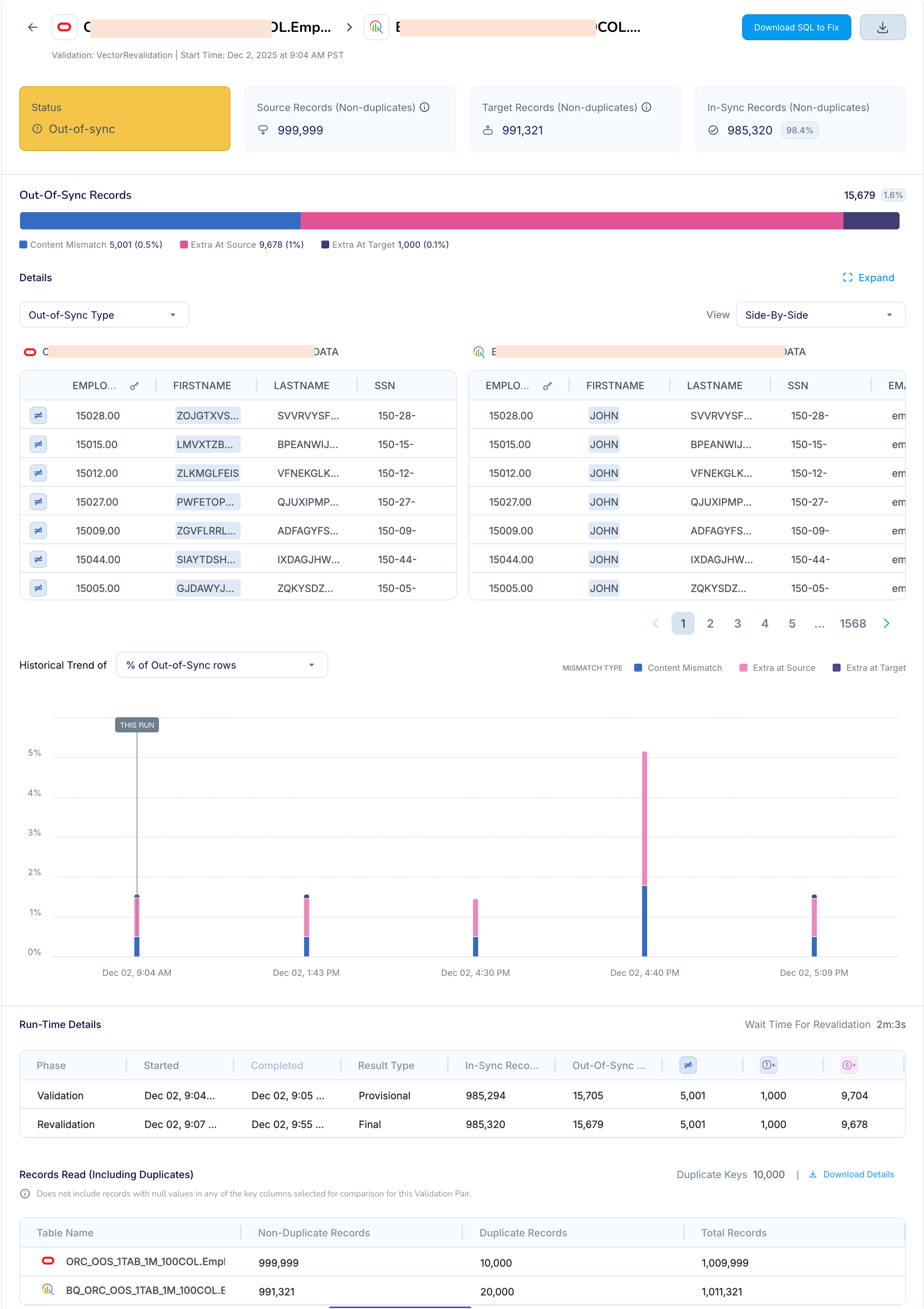Click the back arrow to leave validation details
This screenshot has height=1309, width=924.
coord(33,27)
